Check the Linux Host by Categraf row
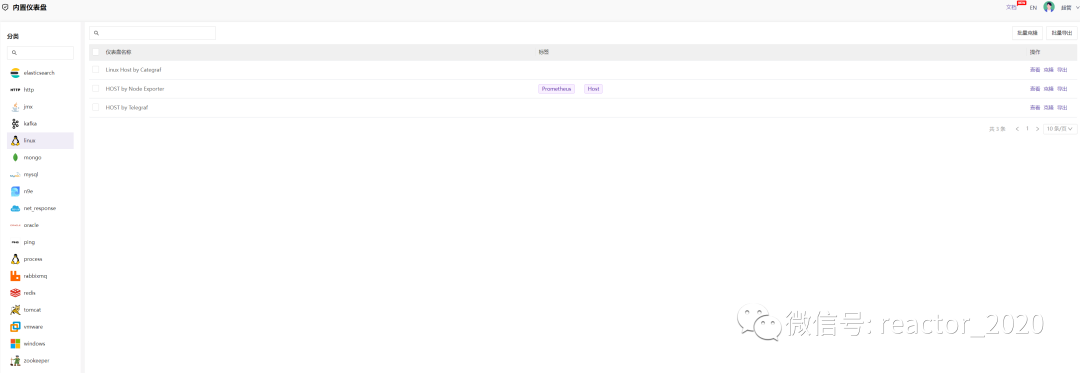The height and width of the screenshot is (373, 1080). [x=96, y=70]
